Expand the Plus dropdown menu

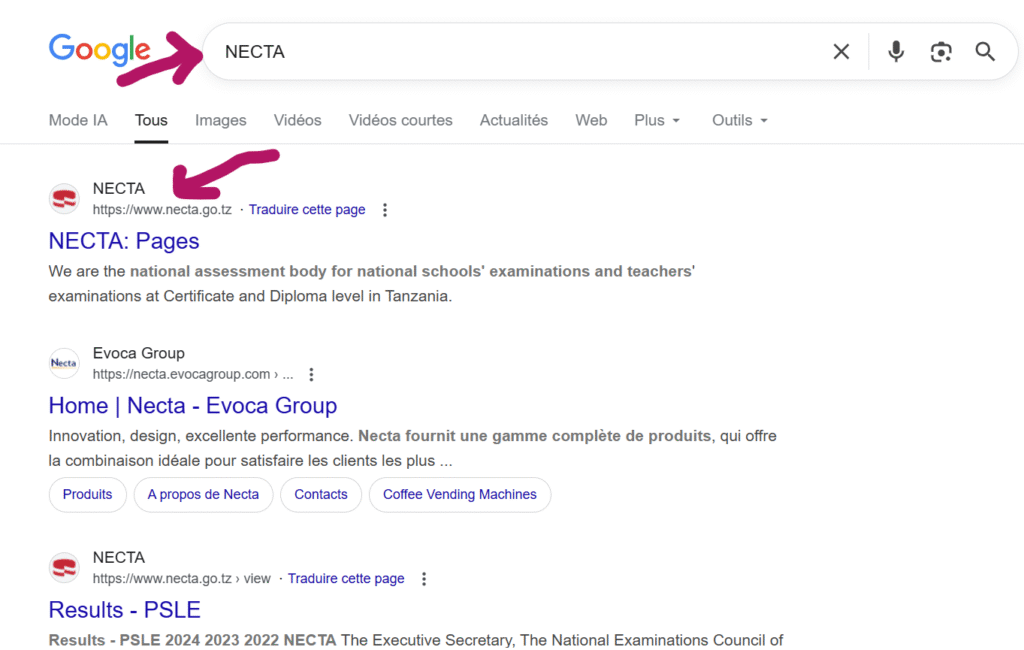tap(657, 120)
